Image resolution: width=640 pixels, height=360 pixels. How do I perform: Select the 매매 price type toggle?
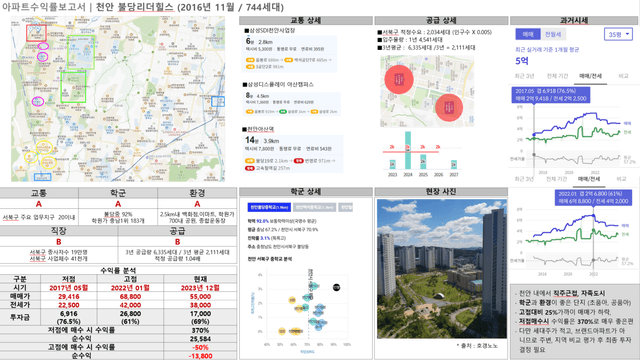[528, 34]
